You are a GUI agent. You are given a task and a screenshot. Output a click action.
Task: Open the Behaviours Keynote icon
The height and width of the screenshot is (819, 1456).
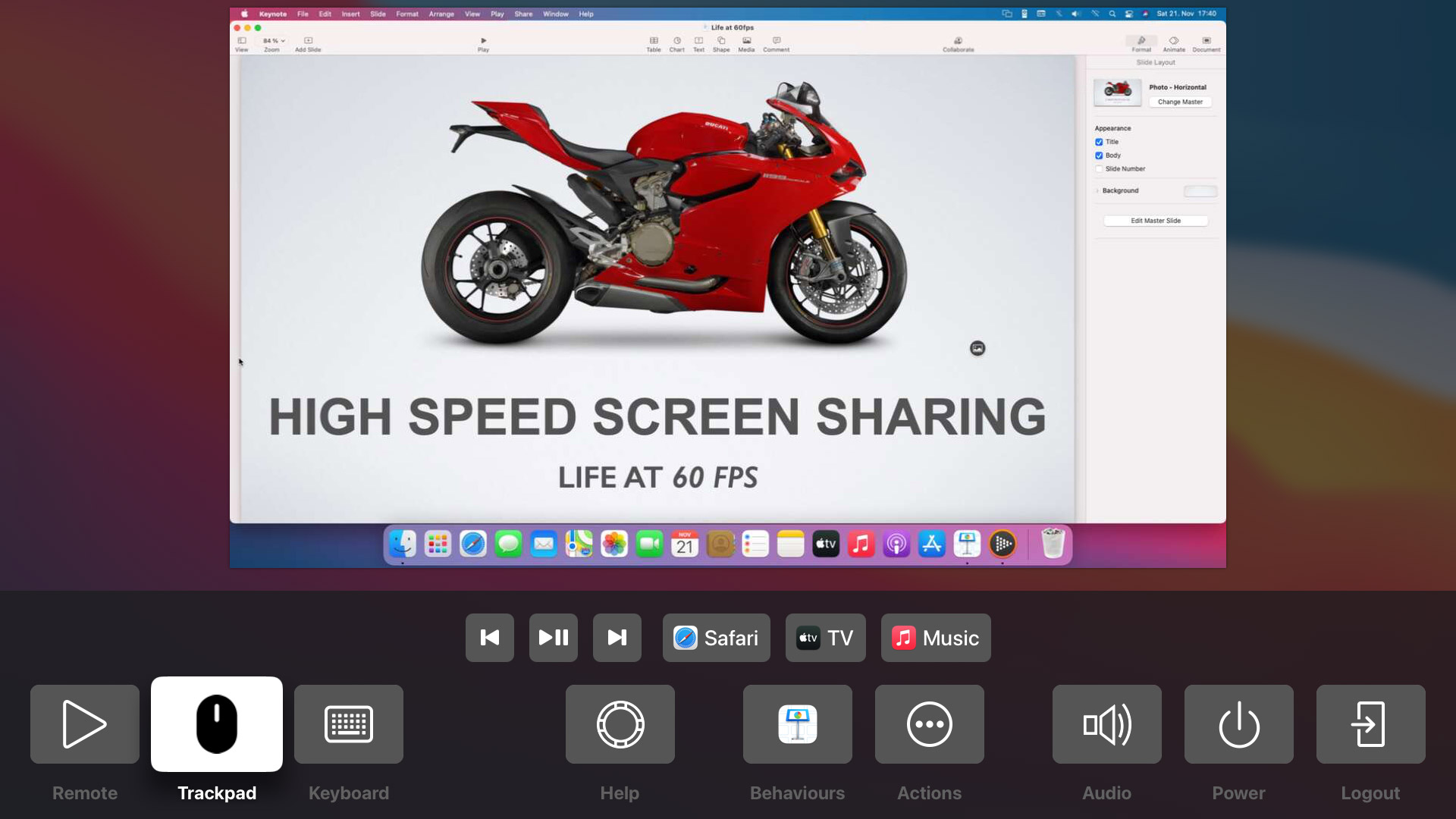[798, 723]
